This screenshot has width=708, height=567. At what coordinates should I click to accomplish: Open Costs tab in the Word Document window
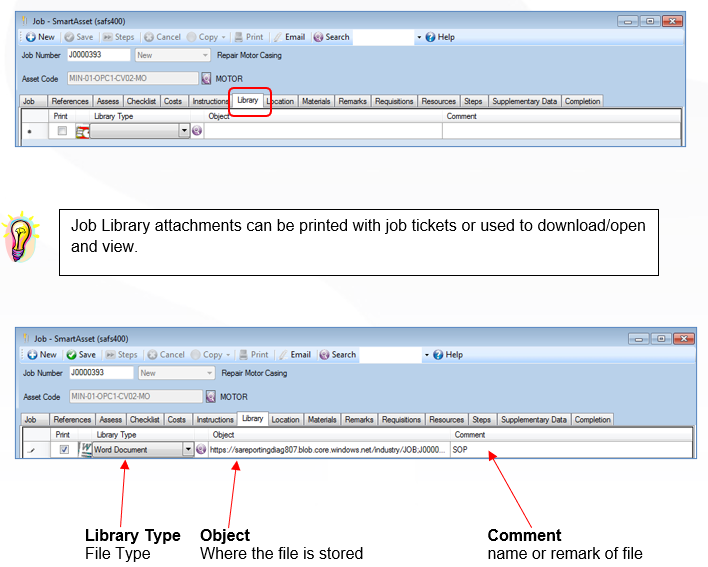(177, 419)
